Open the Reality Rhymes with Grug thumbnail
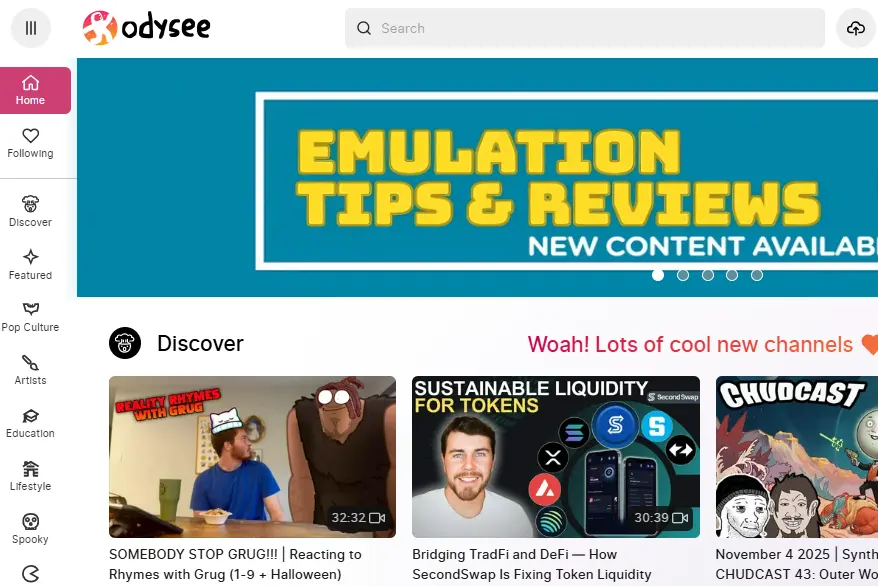 pos(253,457)
